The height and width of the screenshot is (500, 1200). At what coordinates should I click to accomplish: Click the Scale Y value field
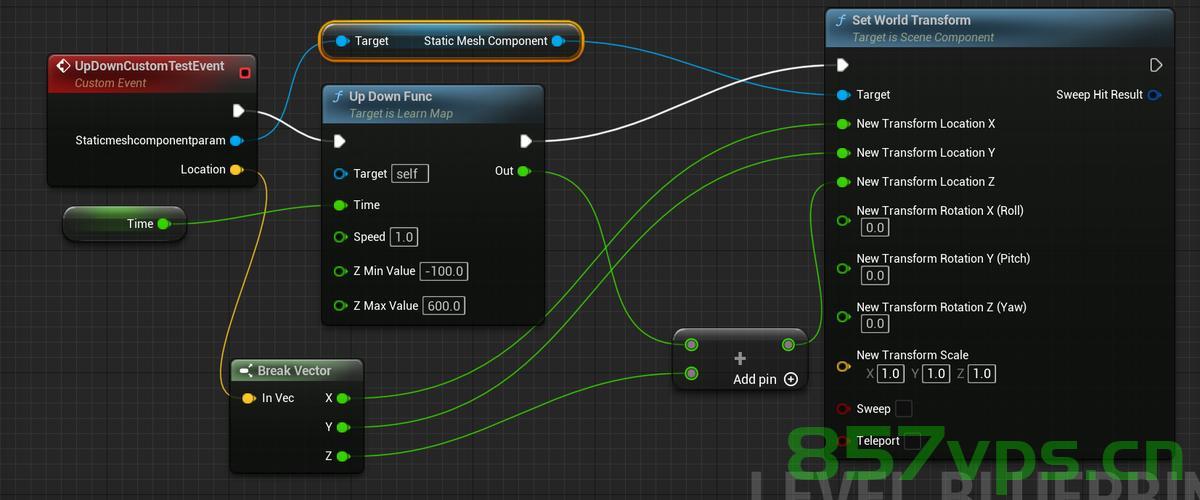(x=936, y=374)
